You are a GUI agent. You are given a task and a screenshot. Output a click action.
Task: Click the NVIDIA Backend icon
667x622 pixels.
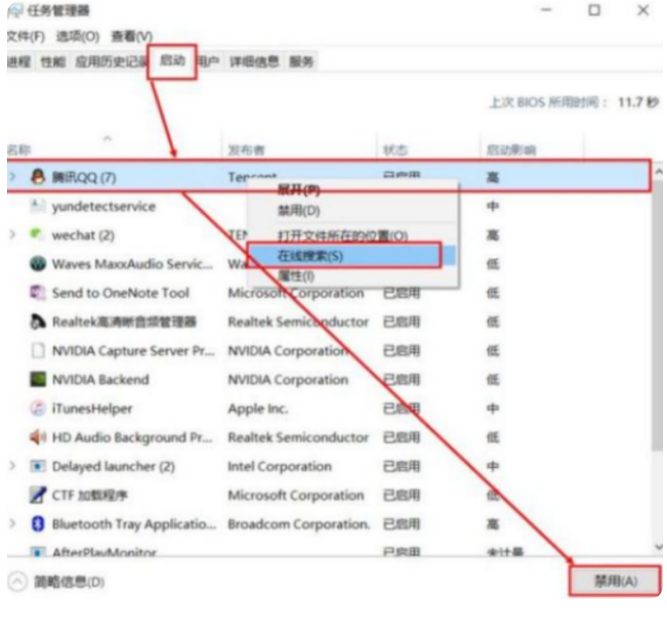coord(38,380)
